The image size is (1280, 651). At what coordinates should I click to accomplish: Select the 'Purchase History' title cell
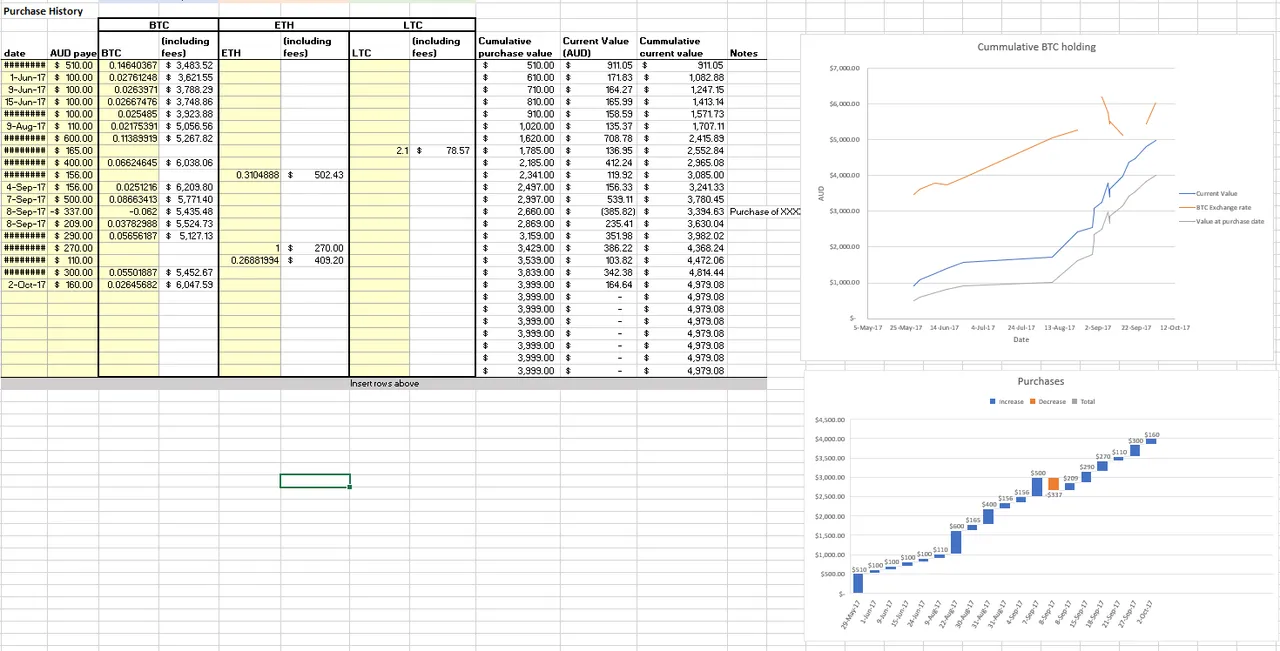tap(44, 11)
